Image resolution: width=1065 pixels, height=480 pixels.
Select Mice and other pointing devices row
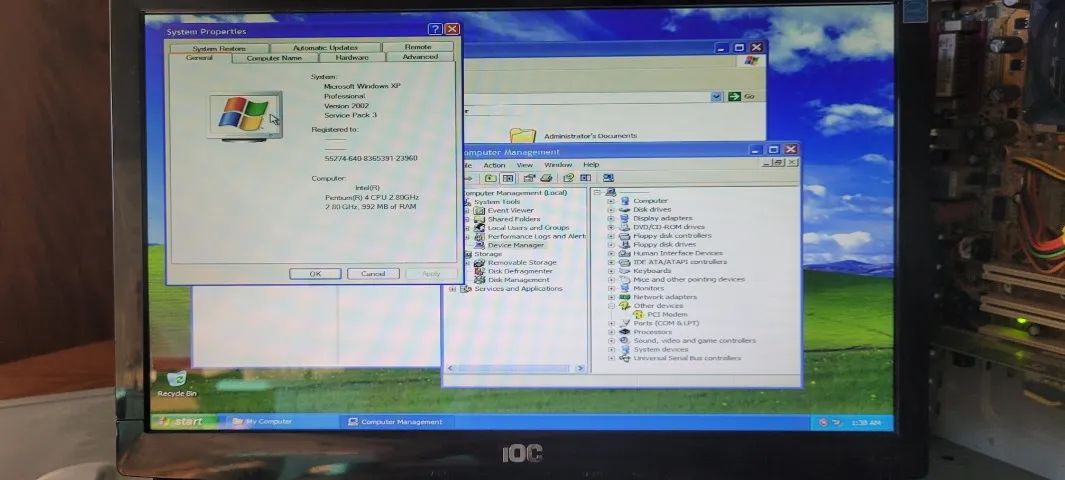(682, 280)
